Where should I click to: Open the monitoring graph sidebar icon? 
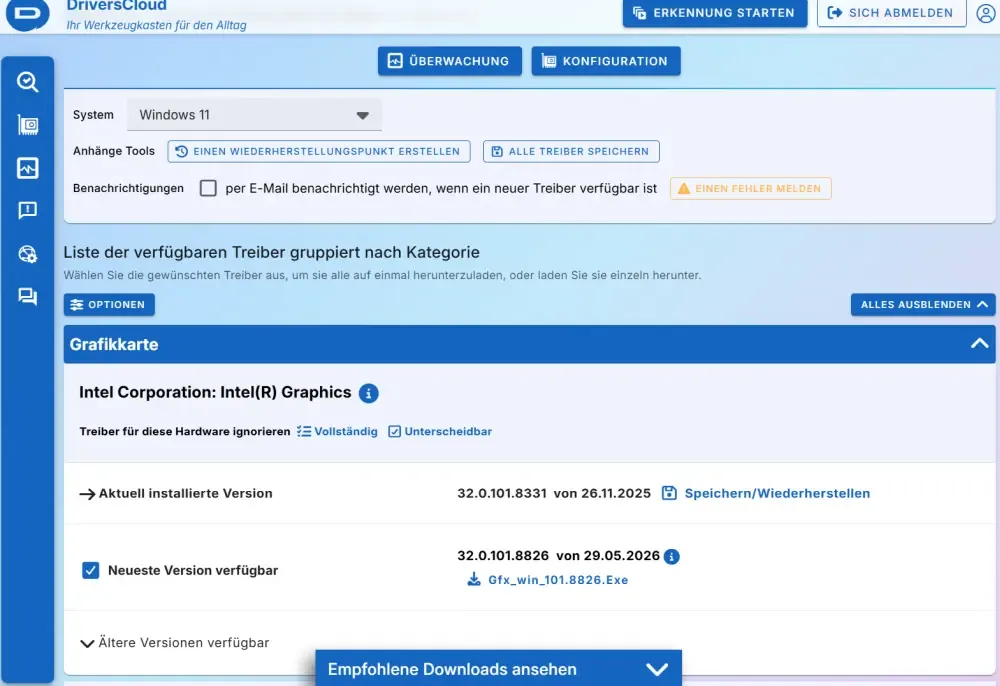click(27, 168)
